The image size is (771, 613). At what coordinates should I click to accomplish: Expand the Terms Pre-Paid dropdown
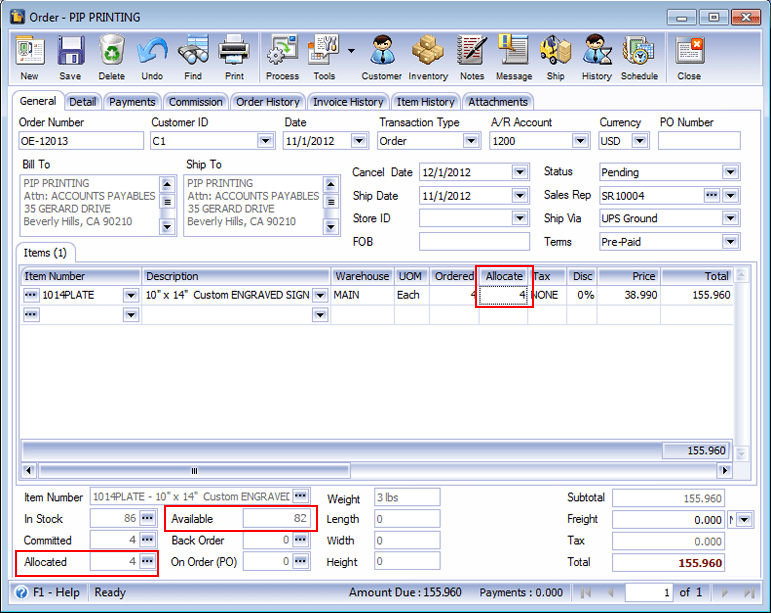tap(730, 241)
